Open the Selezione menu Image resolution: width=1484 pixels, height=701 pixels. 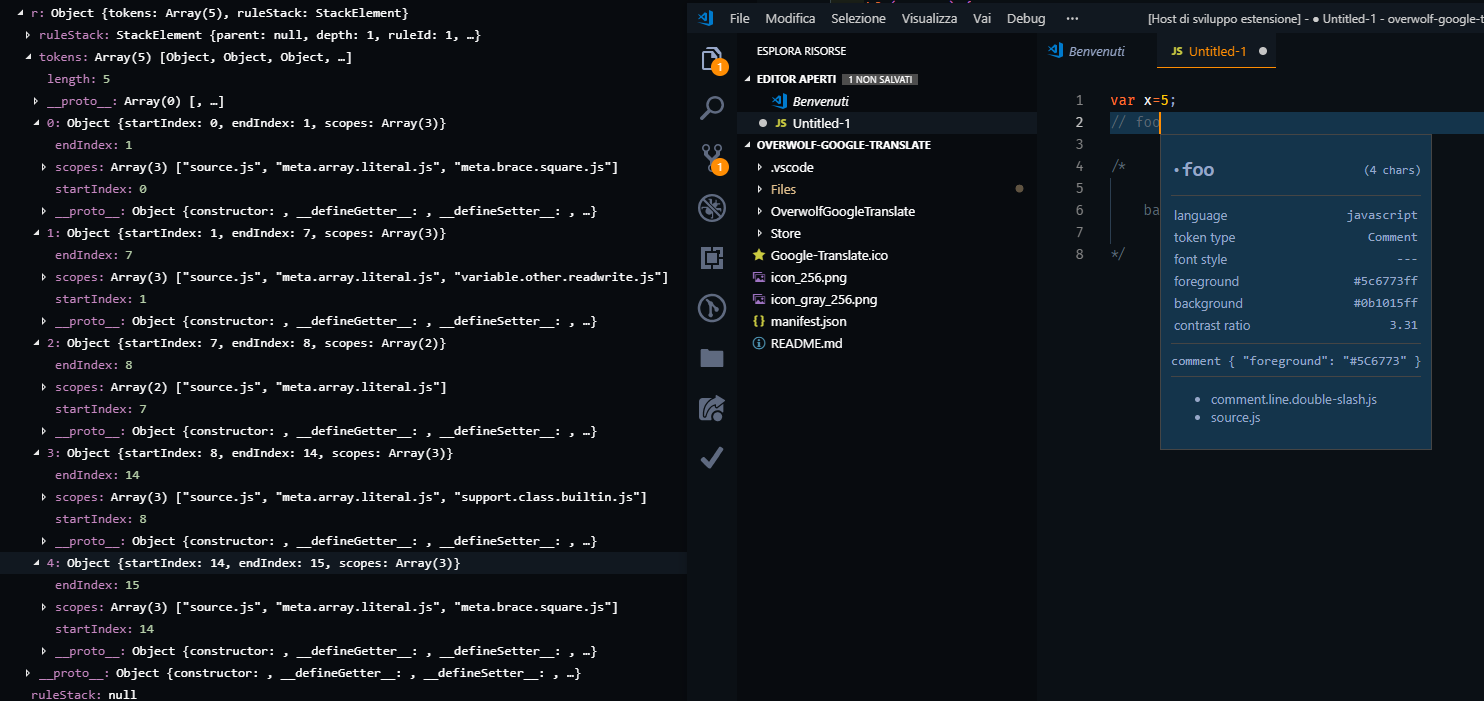pyautogui.click(x=858, y=18)
